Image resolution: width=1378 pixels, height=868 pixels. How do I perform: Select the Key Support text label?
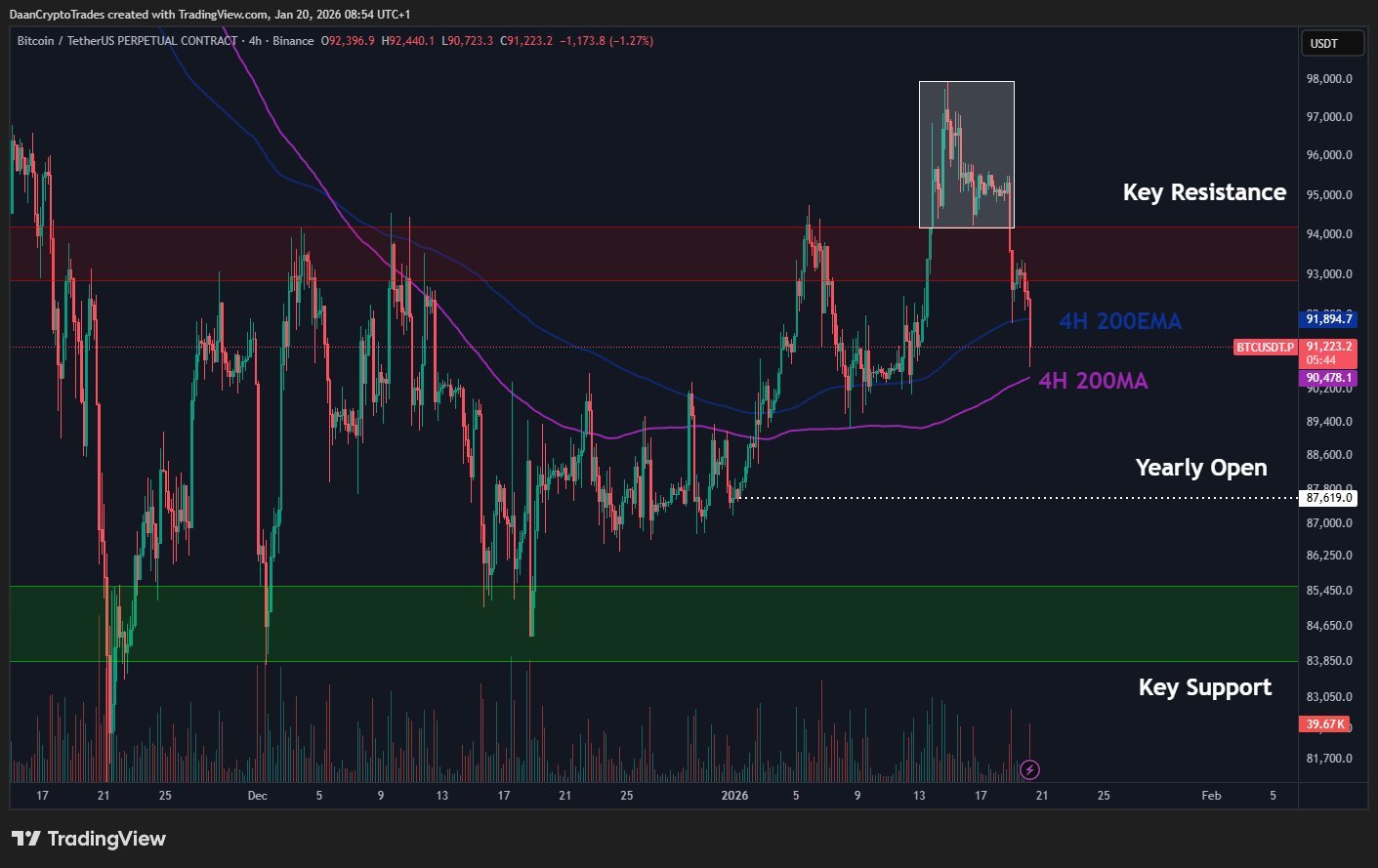1204,687
